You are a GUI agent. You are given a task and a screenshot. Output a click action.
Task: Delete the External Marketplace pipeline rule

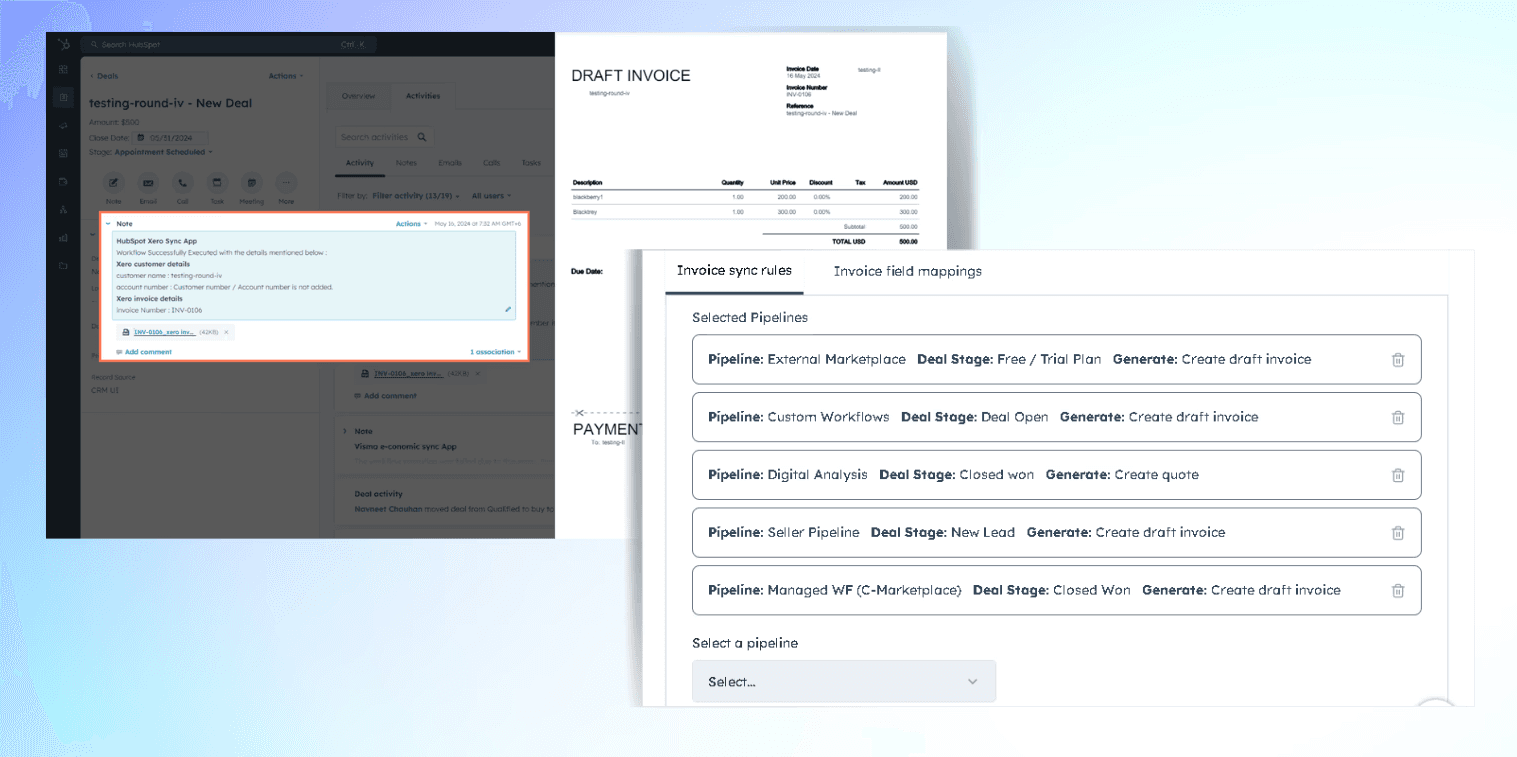(1398, 359)
